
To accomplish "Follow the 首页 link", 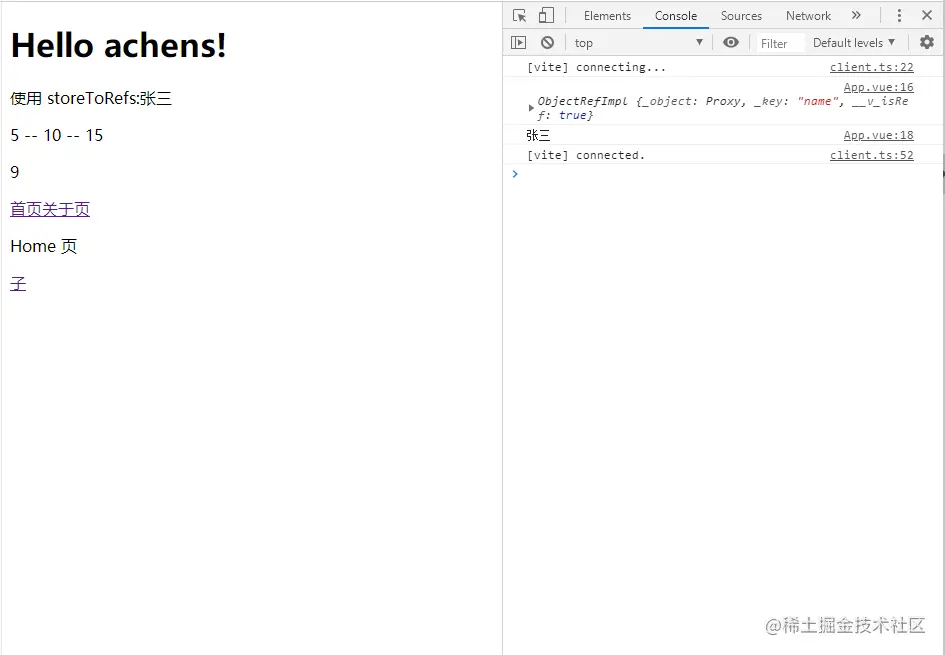I will [27, 210].
